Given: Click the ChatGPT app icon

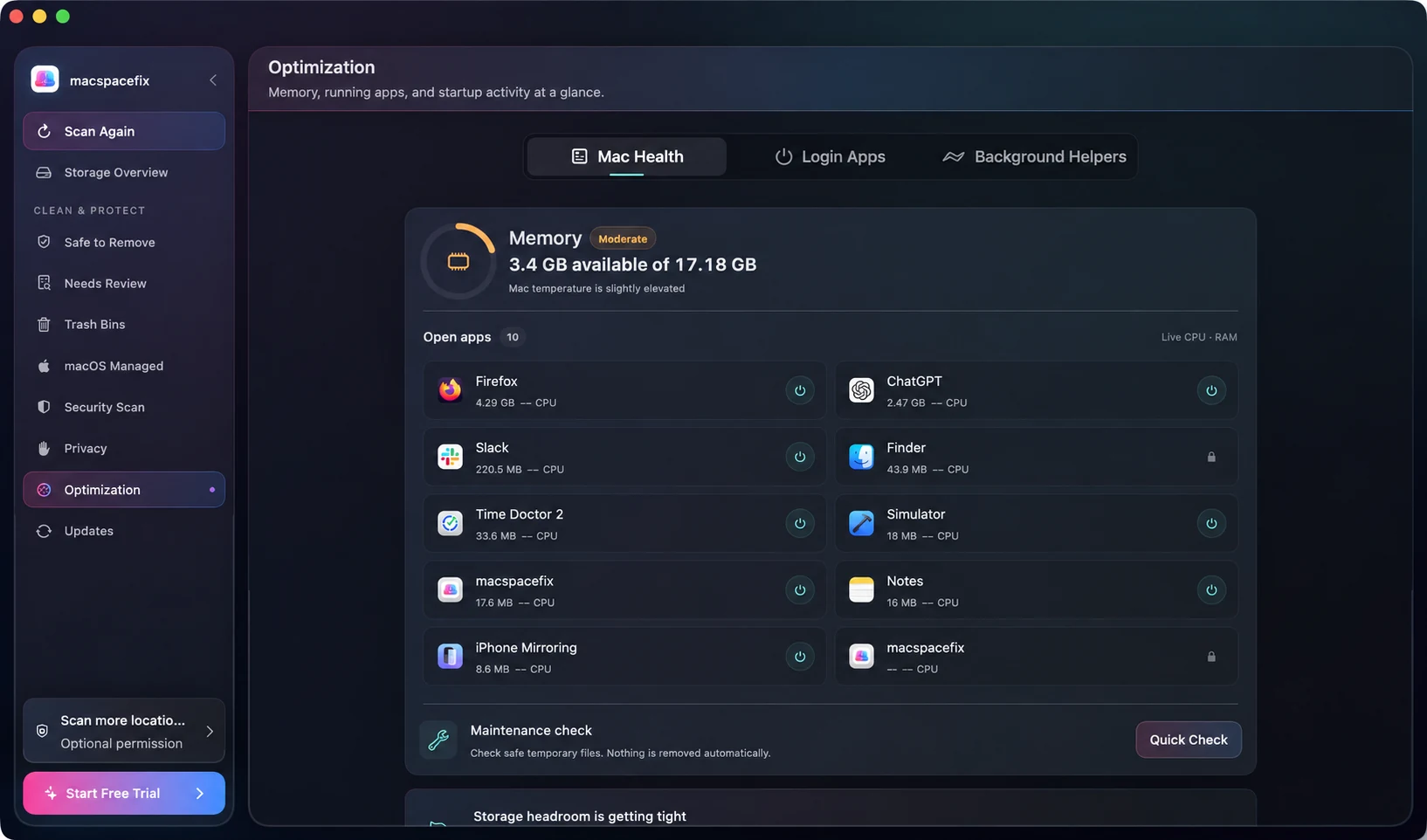Looking at the screenshot, I should [861, 390].
